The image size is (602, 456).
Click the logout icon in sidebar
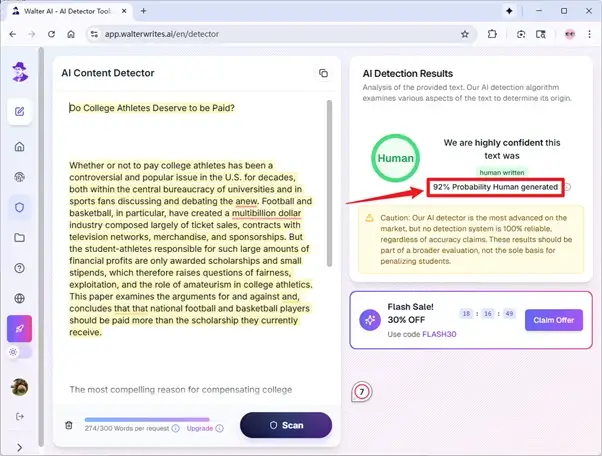coord(19,416)
